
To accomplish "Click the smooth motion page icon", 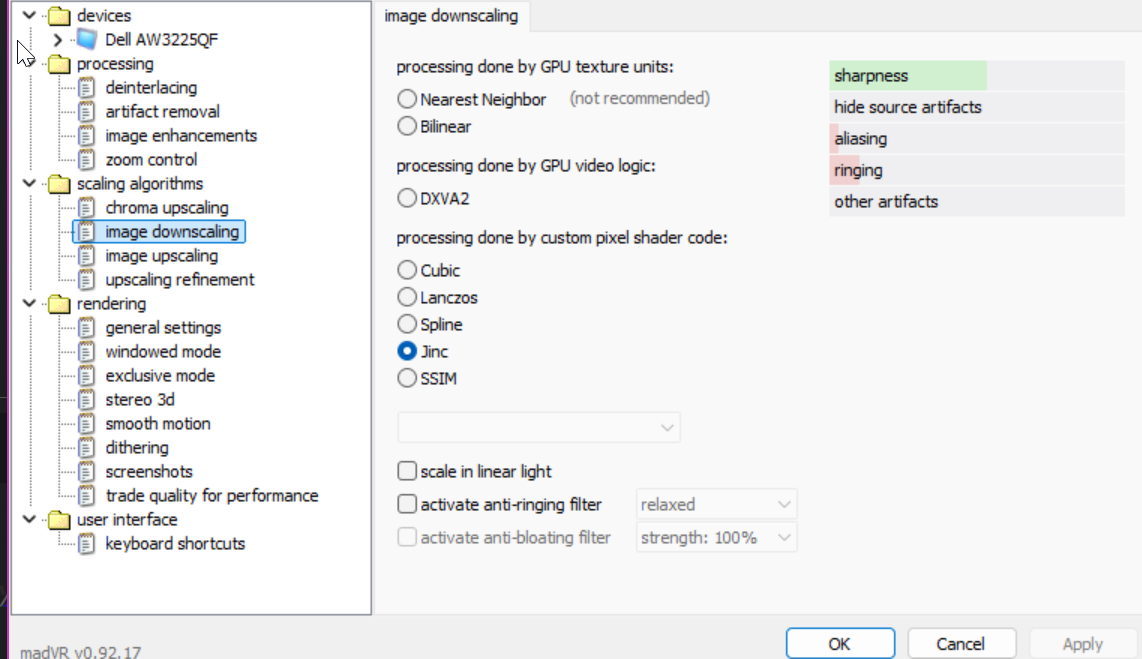I will (x=88, y=424).
